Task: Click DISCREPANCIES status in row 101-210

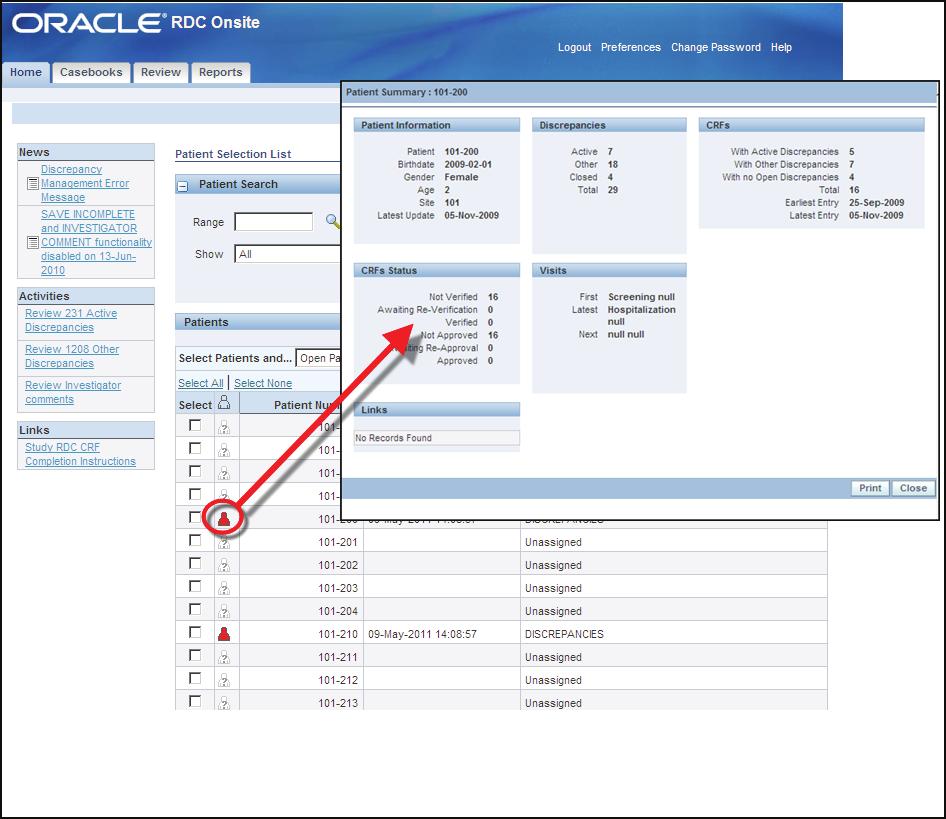Action: click(564, 634)
